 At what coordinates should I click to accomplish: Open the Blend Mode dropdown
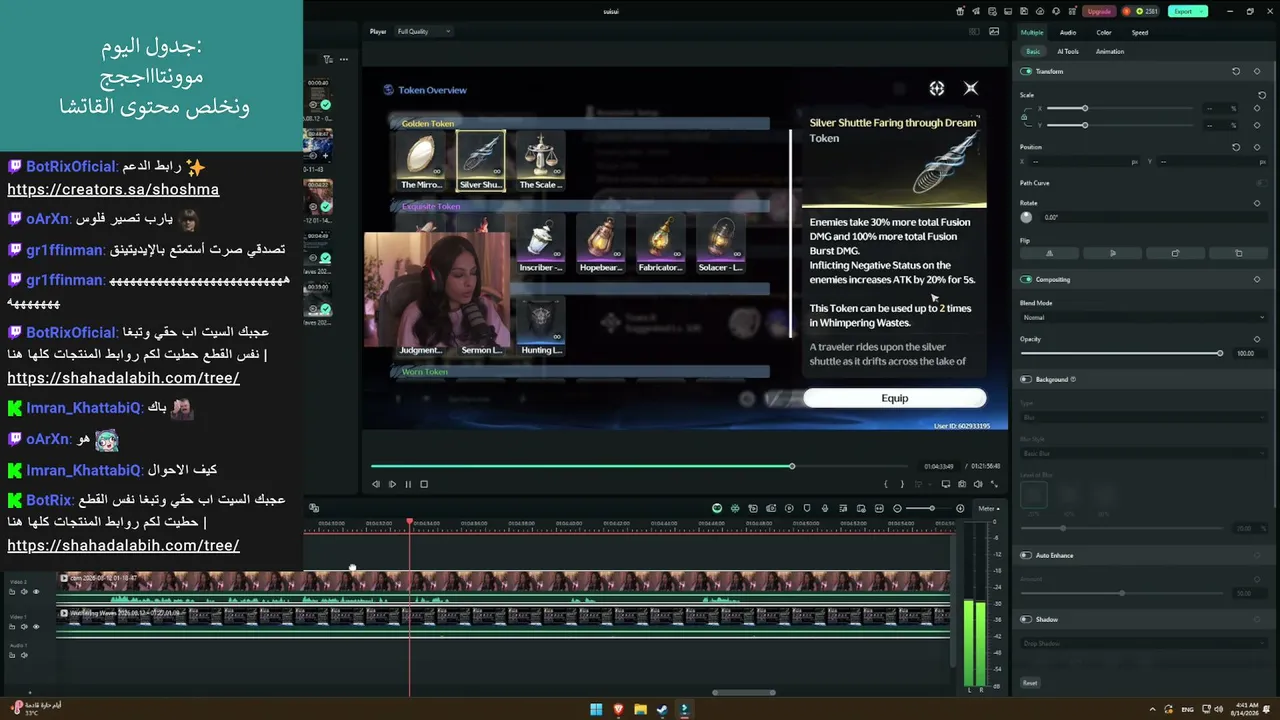coord(1143,317)
